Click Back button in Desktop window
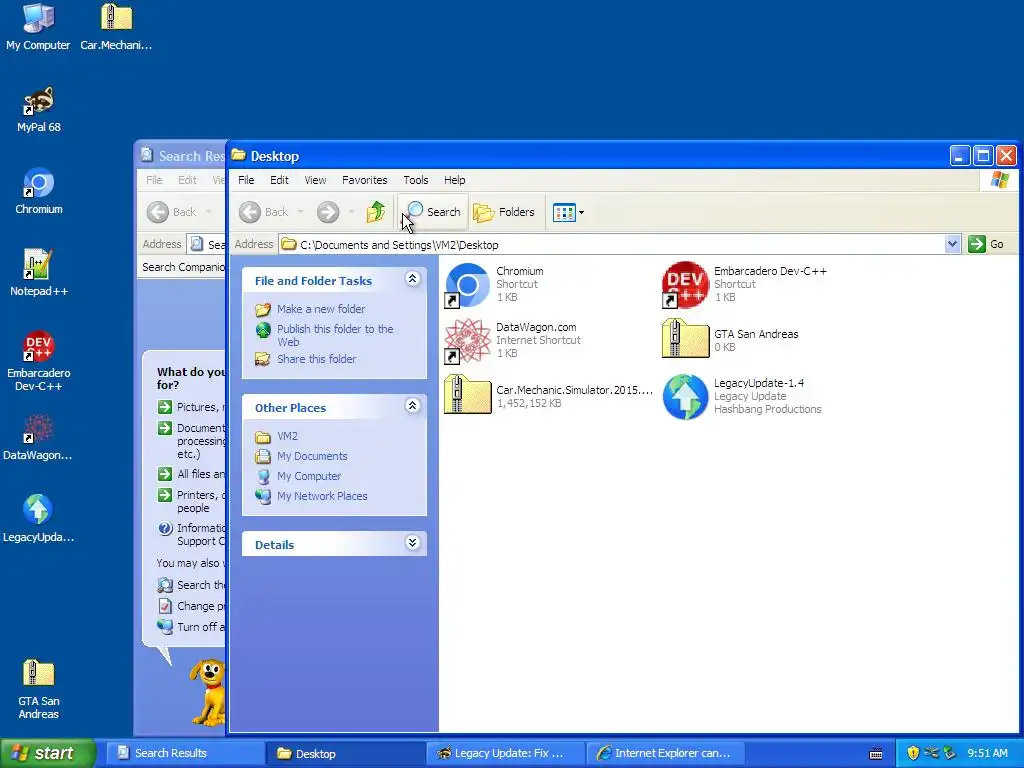This screenshot has height=768, width=1024. pyautogui.click(x=264, y=212)
